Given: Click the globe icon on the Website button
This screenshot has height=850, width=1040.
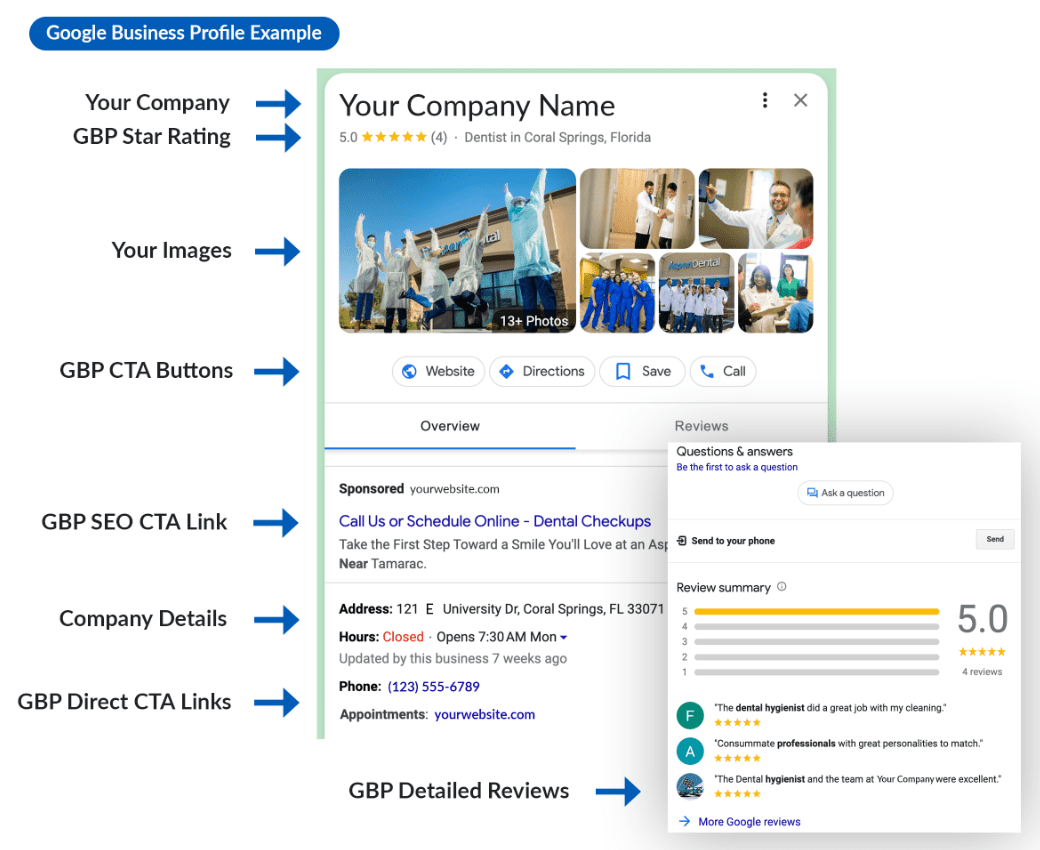Looking at the screenshot, I should [409, 371].
